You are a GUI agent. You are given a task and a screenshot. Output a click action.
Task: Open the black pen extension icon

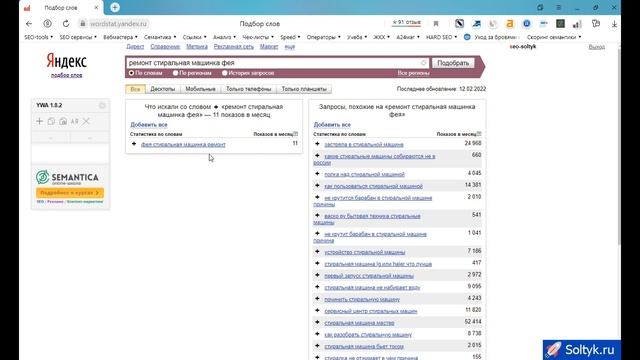(459, 24)
